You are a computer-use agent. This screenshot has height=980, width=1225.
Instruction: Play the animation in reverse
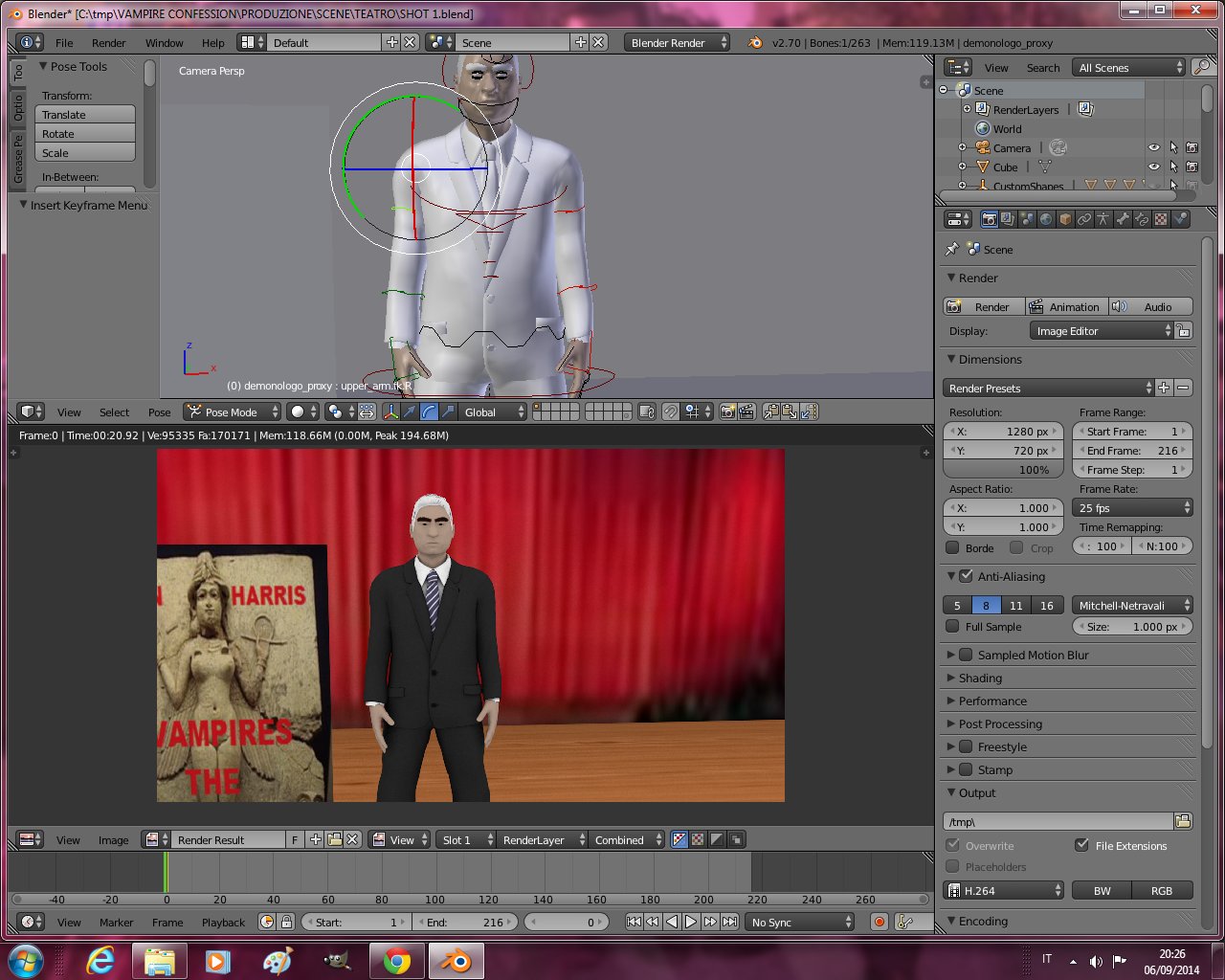(672, 922)
